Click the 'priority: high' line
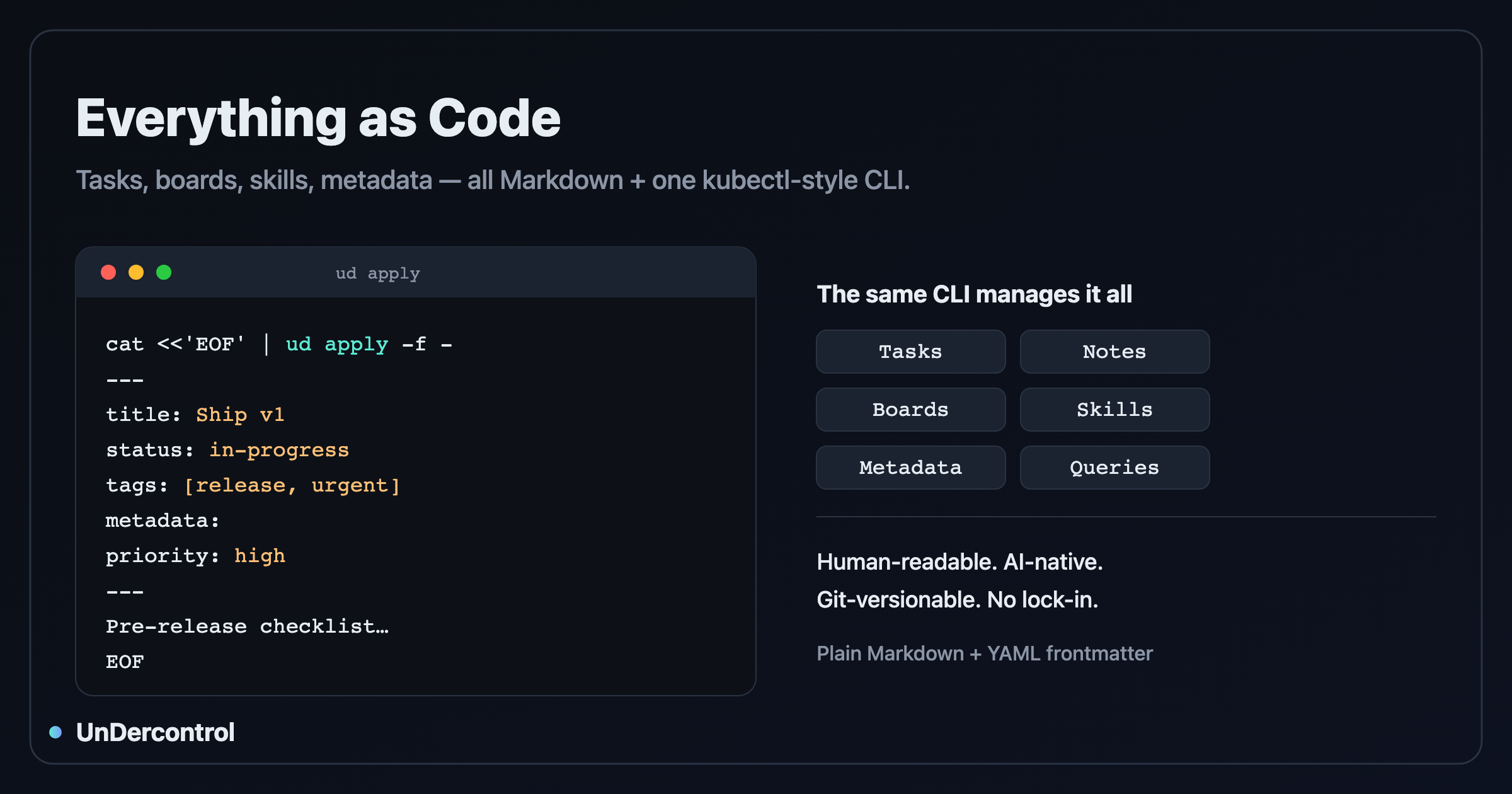 pyautogui.click(x=195, y=556)
